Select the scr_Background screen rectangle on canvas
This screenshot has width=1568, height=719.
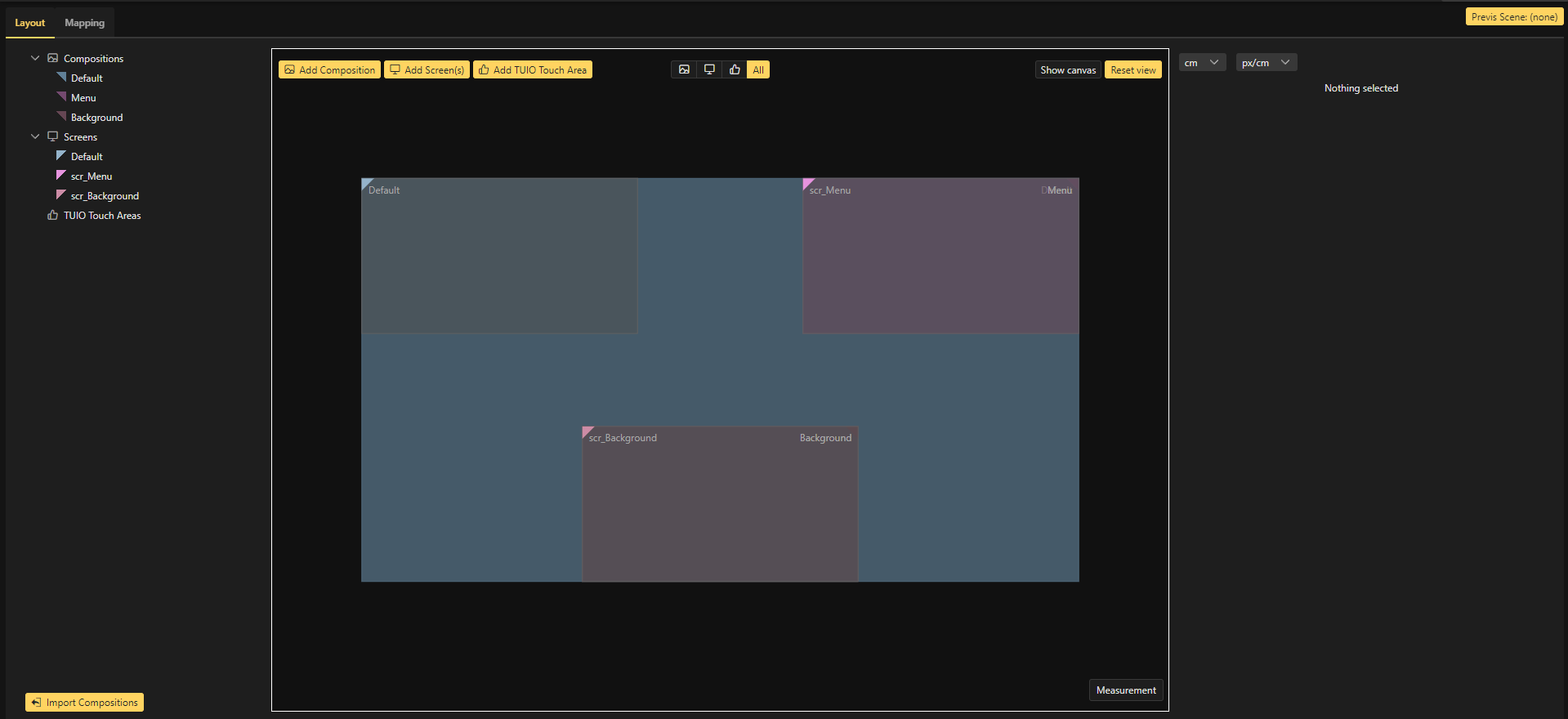tap(719, 507)
